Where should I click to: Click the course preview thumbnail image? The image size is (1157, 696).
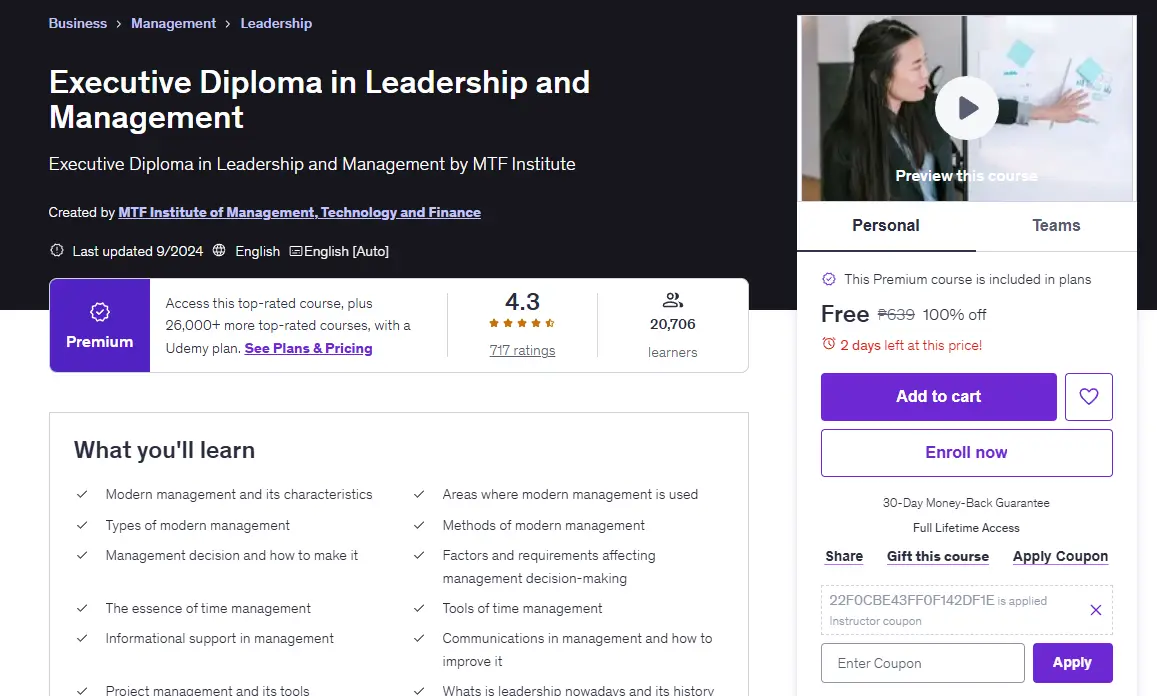[x=967, y=108]
